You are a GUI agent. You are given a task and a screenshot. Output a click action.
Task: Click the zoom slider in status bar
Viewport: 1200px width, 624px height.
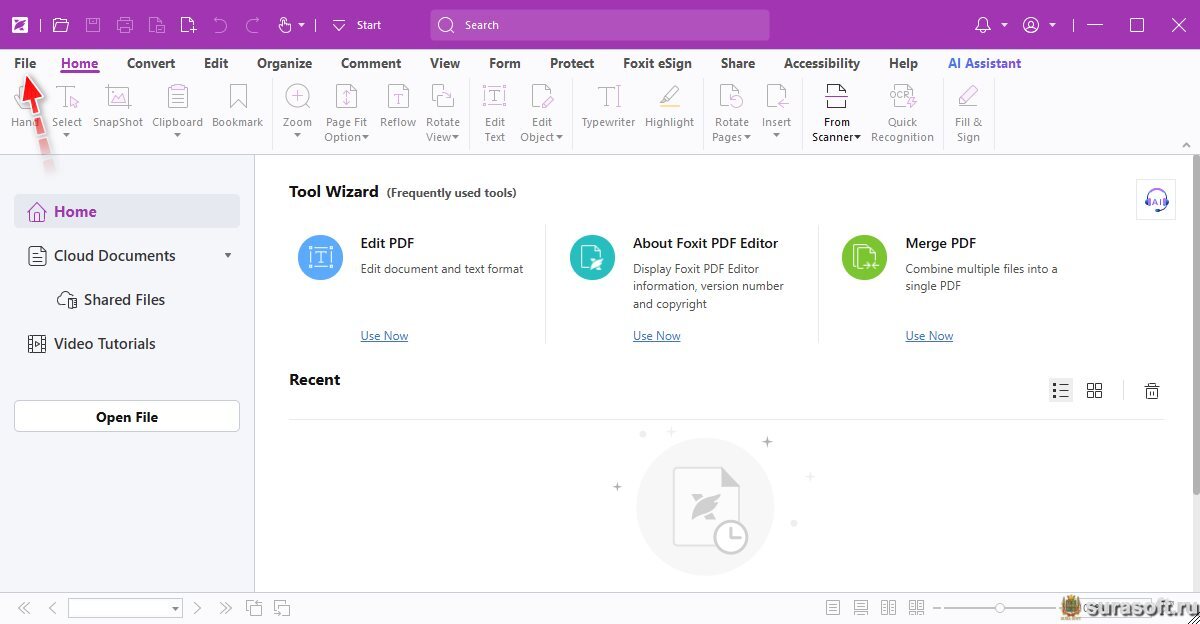pos(998,608)
